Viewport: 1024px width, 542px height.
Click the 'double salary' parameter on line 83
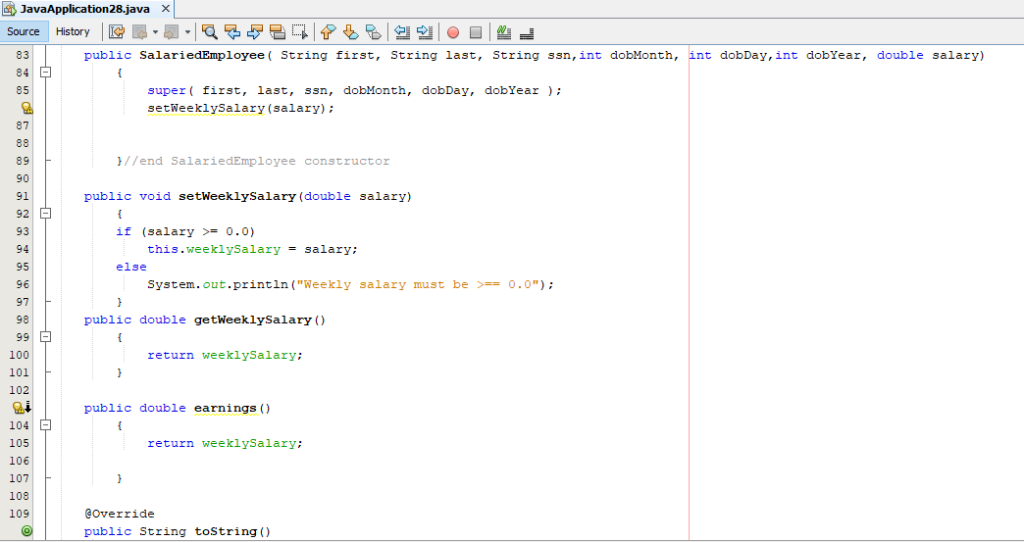point(927,56)
